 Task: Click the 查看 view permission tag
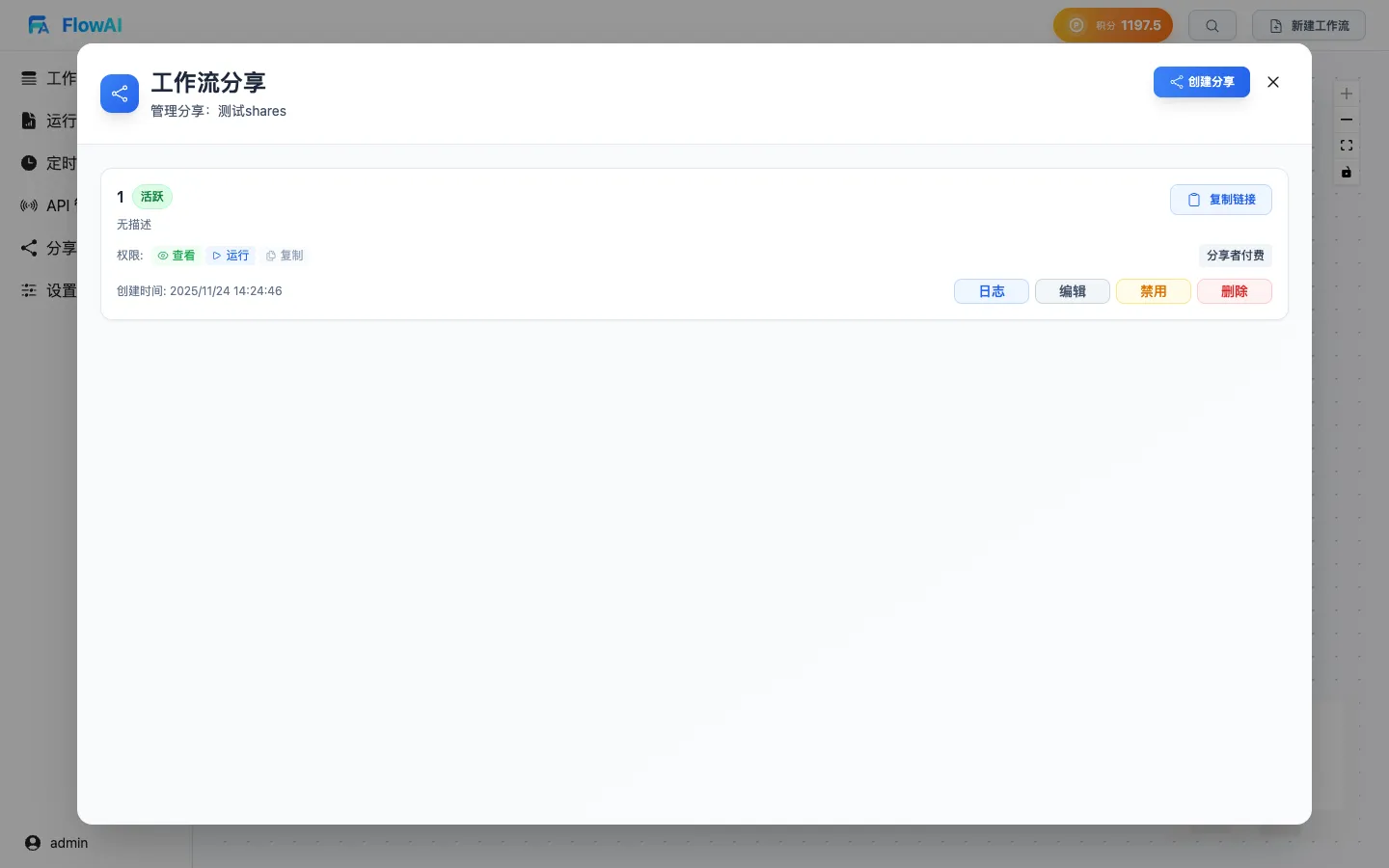click(x=177, y=256)
